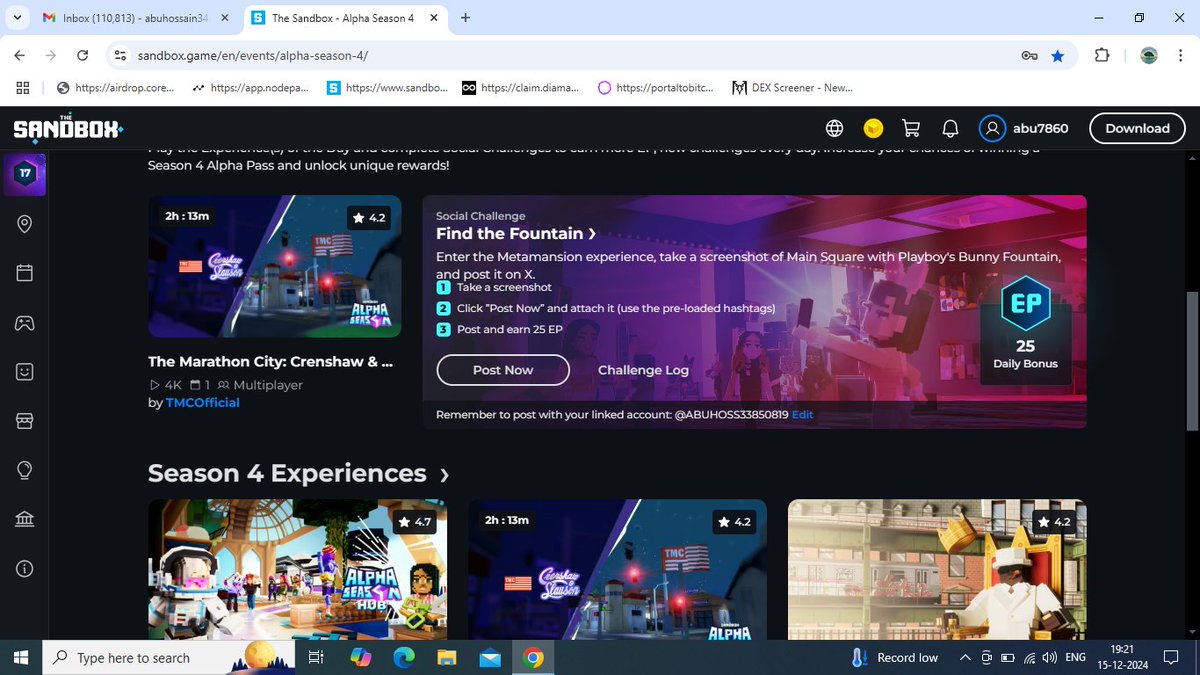This screenshot has width=1200, height=675.
Task: Open the notifications bell
Action: coord(950,128)
